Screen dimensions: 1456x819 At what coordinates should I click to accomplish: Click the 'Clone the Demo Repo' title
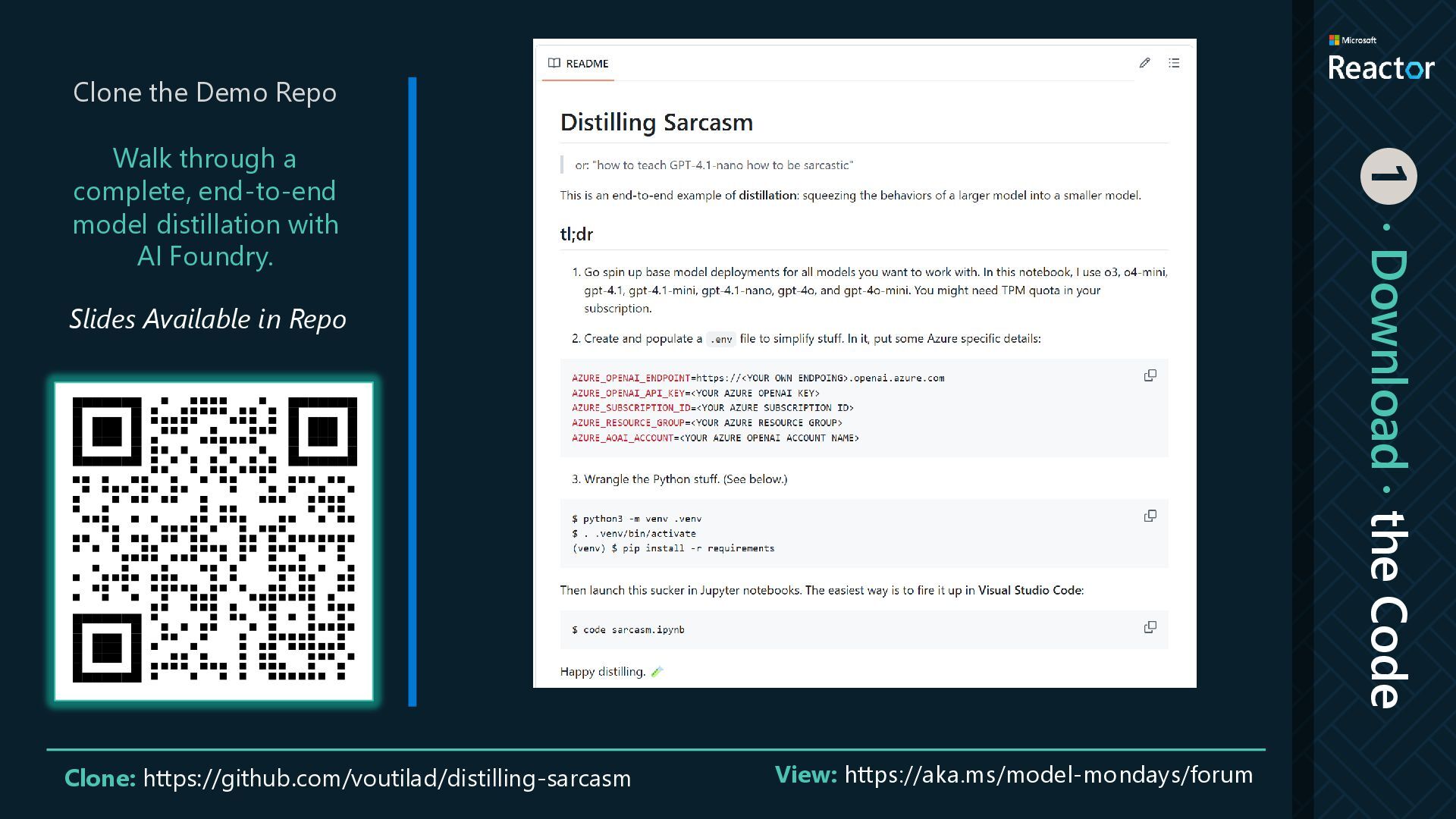tap(205, 93)
